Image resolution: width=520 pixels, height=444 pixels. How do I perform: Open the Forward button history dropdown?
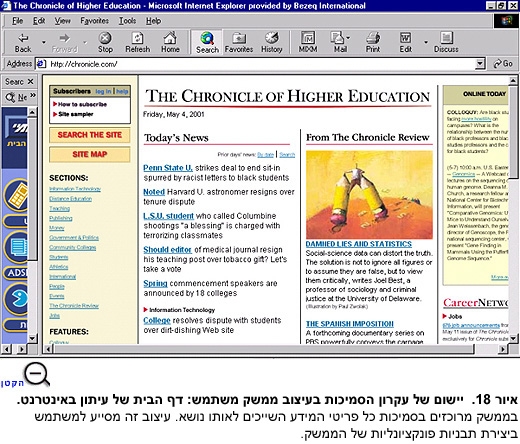(x=85, y=43)
